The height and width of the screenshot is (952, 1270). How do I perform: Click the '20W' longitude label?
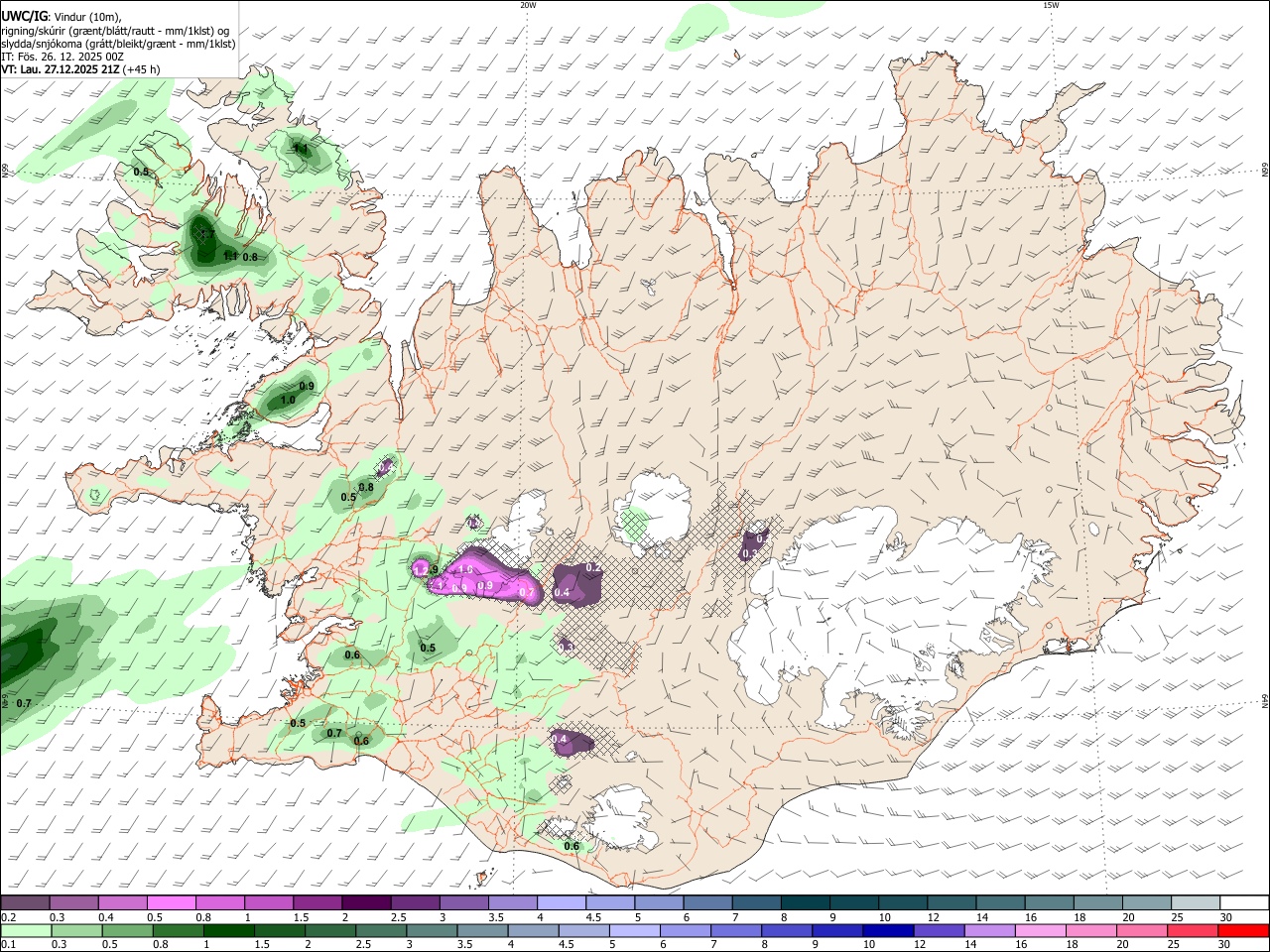pos(528,5)
